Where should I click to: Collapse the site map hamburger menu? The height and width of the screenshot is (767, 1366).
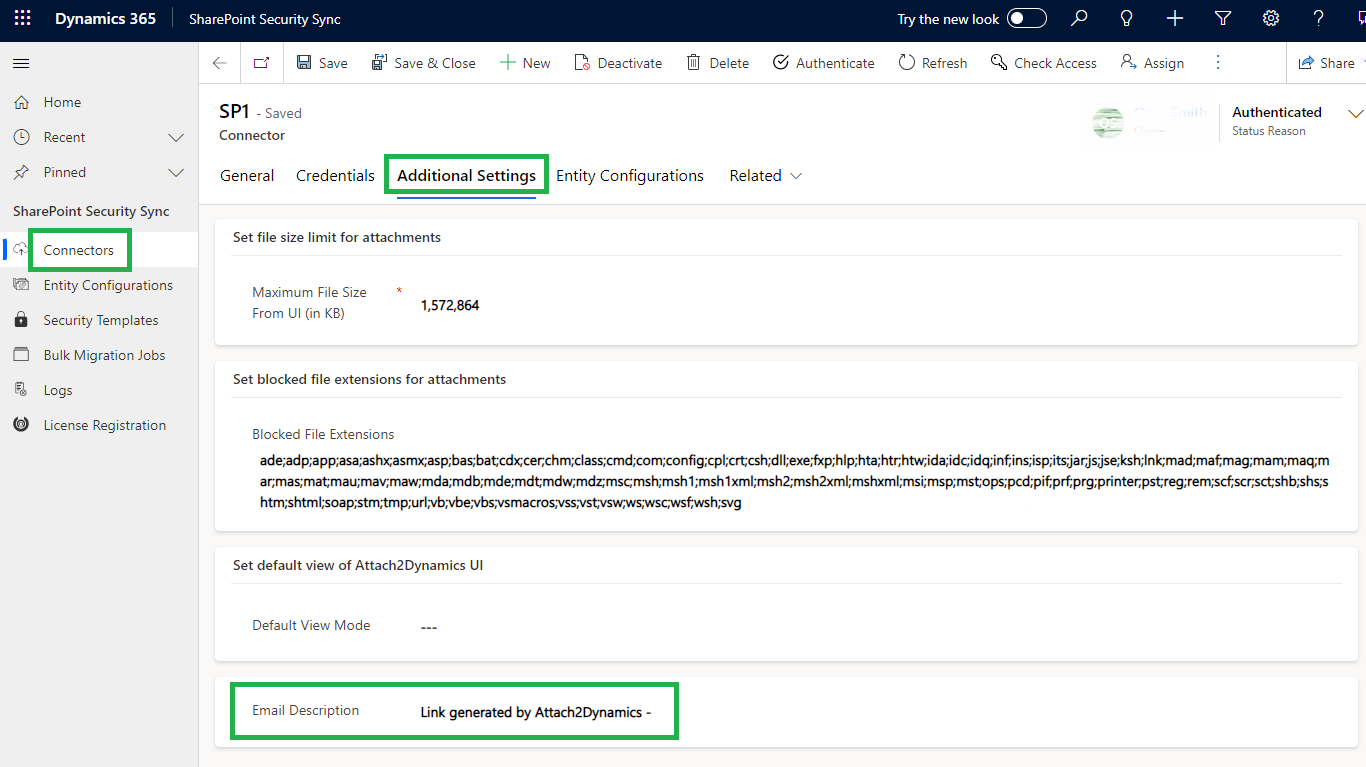tap(21, 63)
